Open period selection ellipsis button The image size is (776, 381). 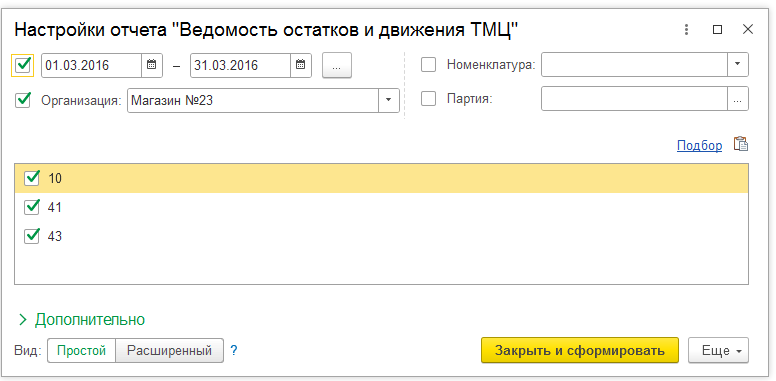[x=337, y=65]
